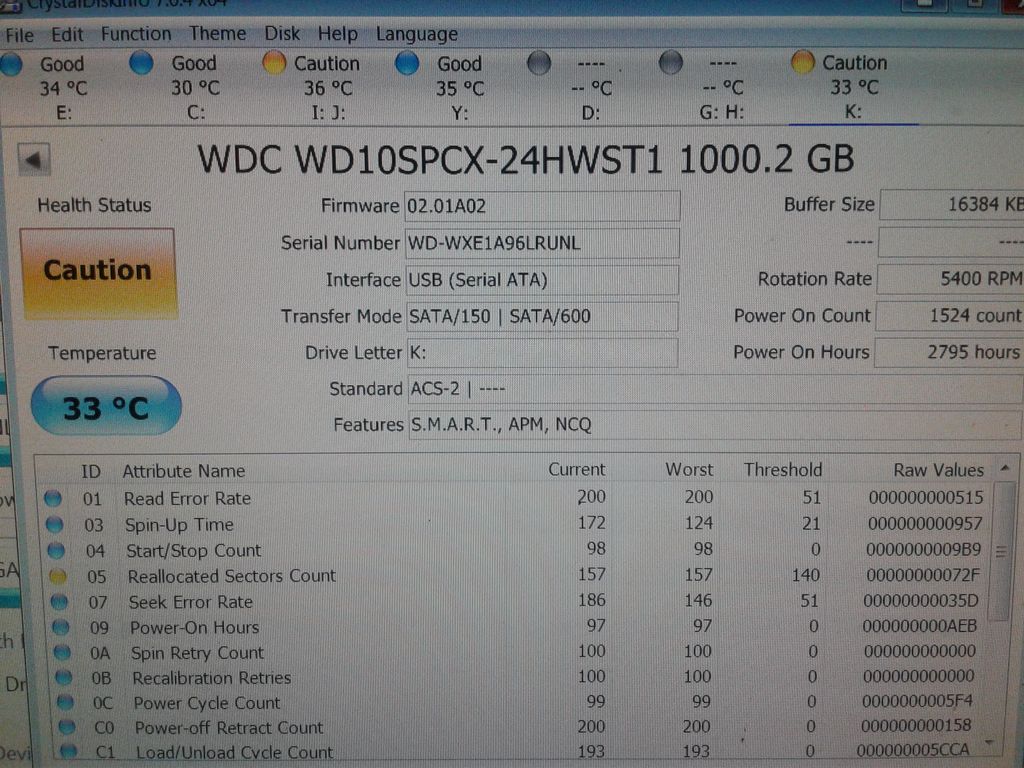Screen dimensions: 1024x768
Task: Click the Caution health status button
Action: 98,272
